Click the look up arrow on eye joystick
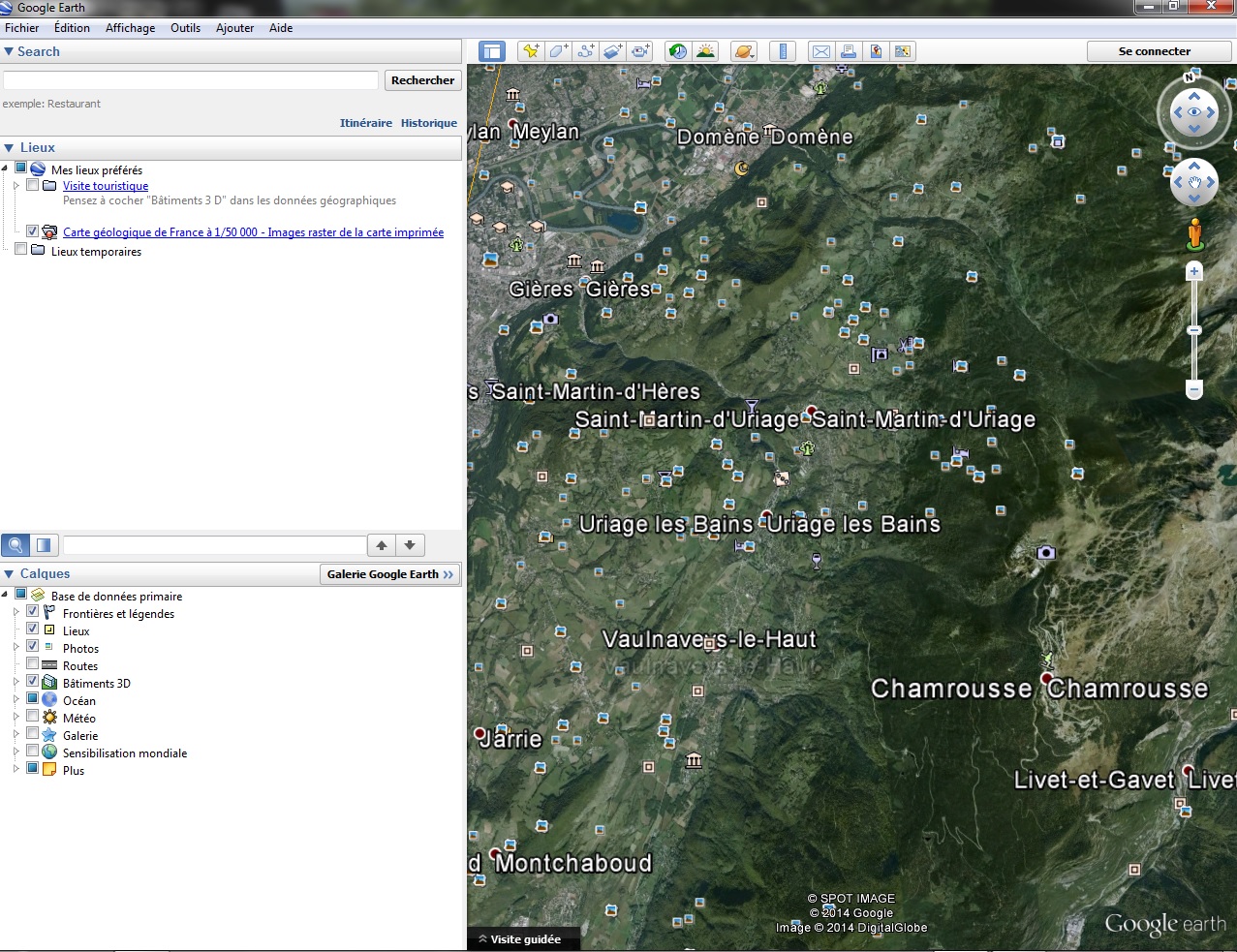This screenshot has width=1237, height=952. coord(1194,96)
